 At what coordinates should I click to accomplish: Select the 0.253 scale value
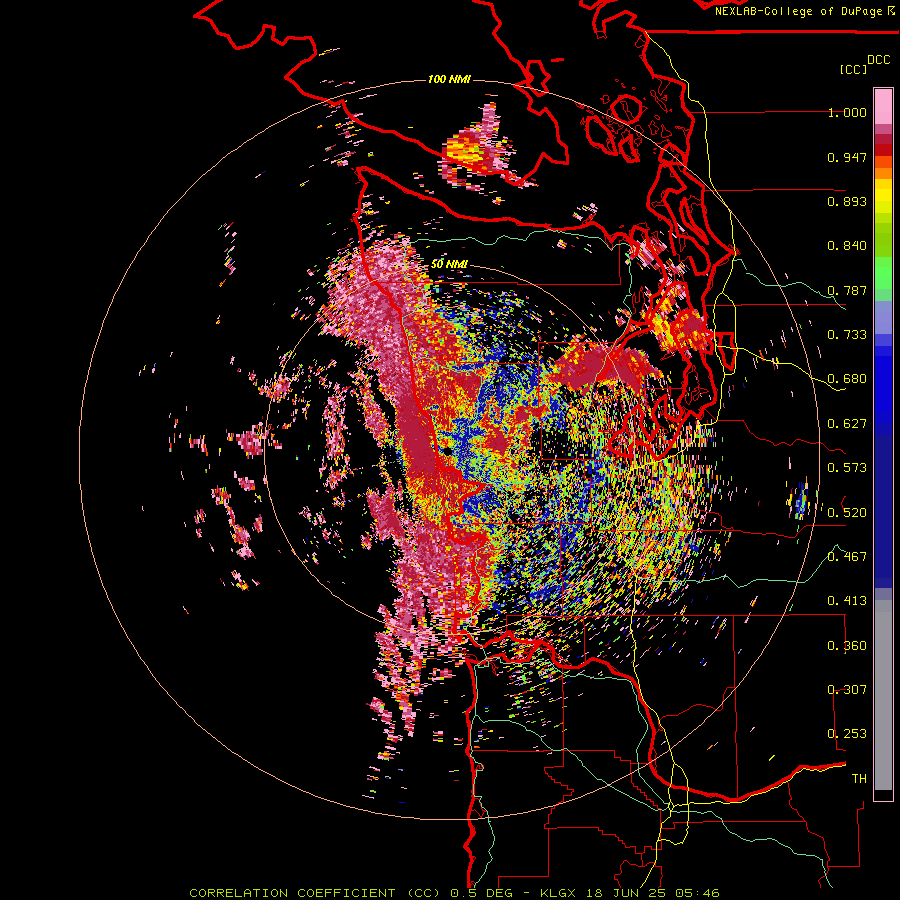click(x=847, y=734)
